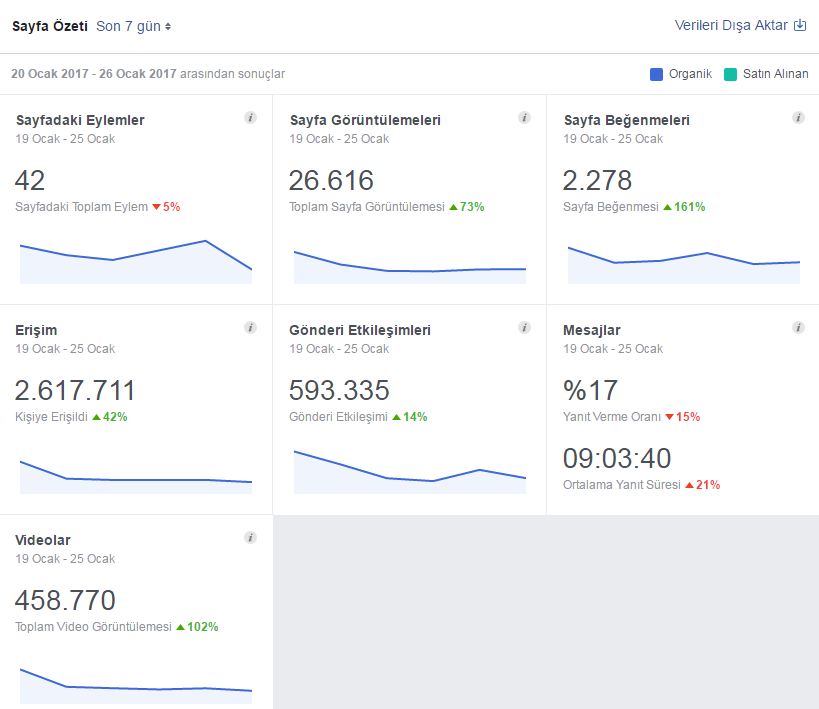This screenshot has width=819, height=709.
Task: Click the Sayfa Özeti heading
Action: [x=50, y=26]
